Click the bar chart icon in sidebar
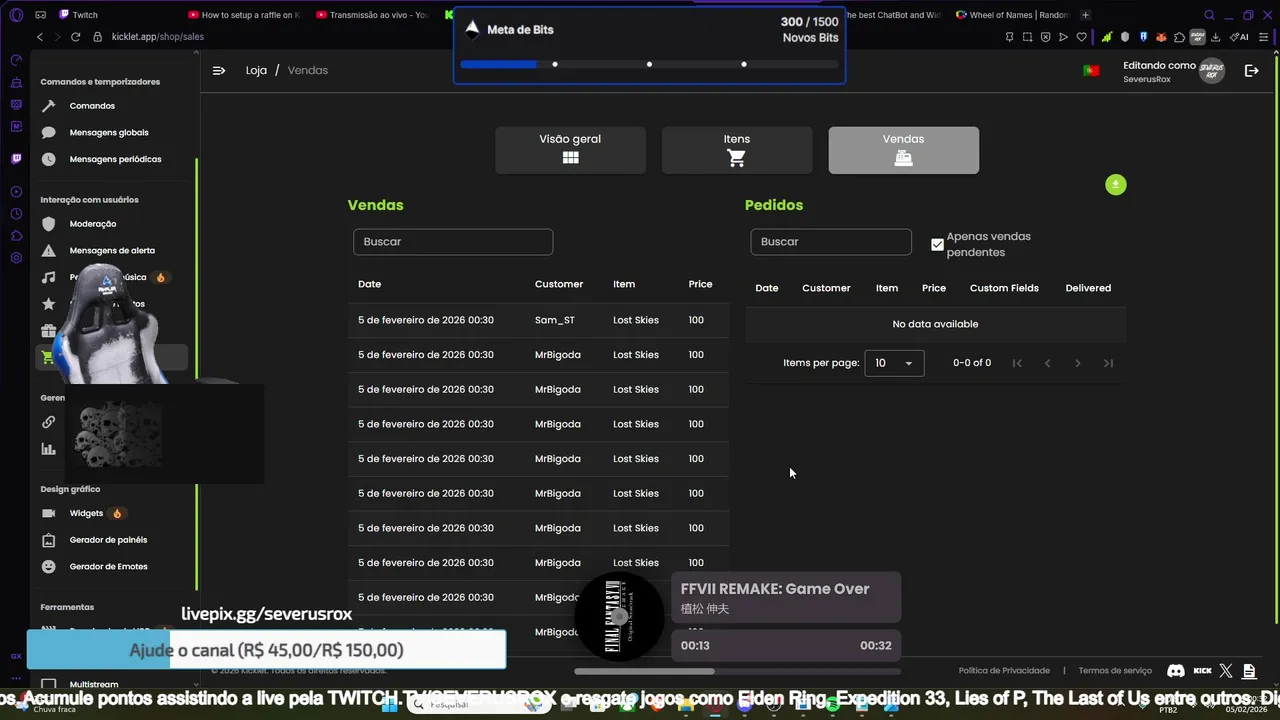The image size is (1280, 720). tap(48, 449)
